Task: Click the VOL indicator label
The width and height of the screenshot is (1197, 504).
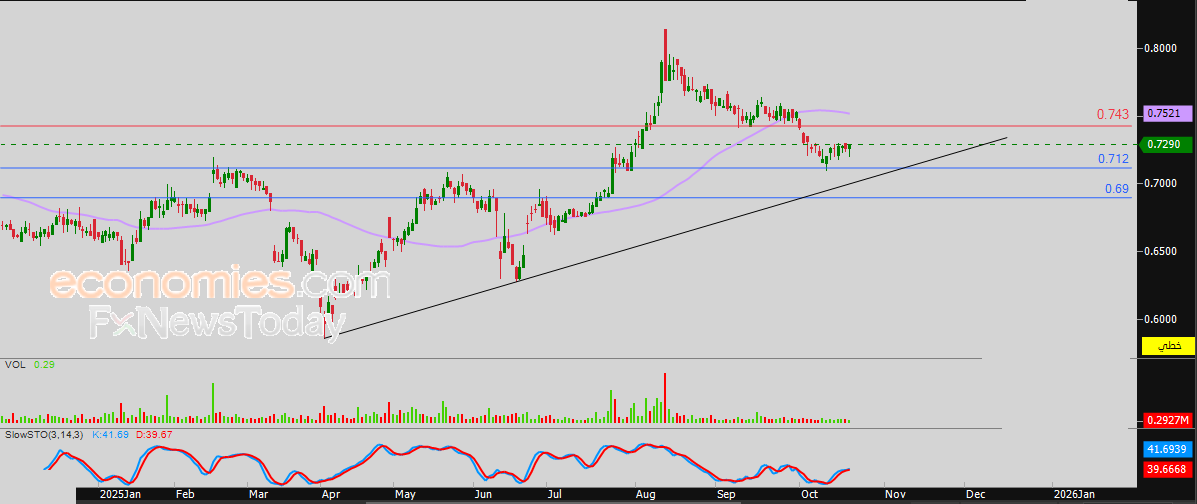Action: pyautogui.click(x=14, y=365)
